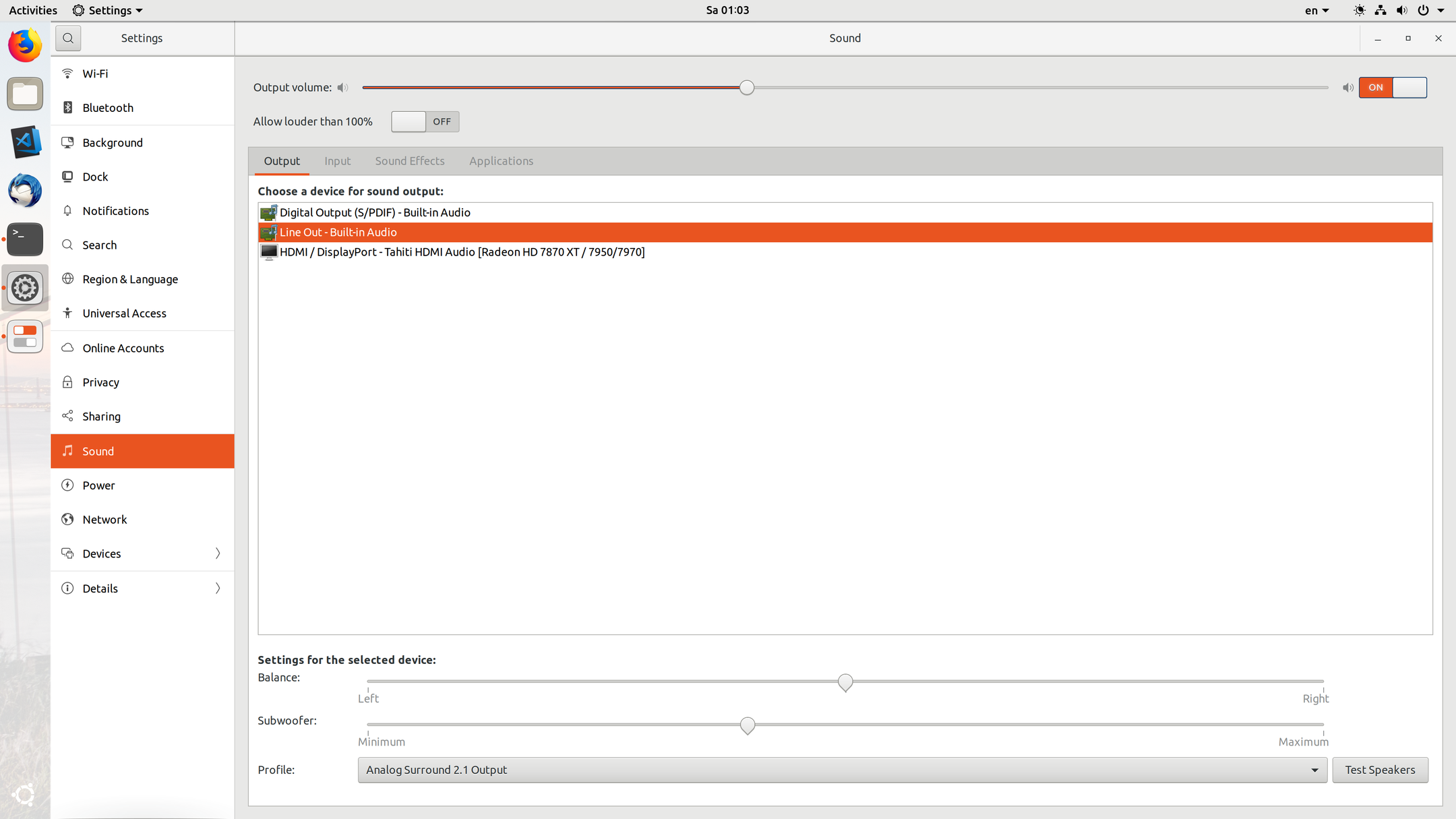Open Thunderbird mail from the dock
This screenshot has height=819, width=1456.
click(25, 191)
